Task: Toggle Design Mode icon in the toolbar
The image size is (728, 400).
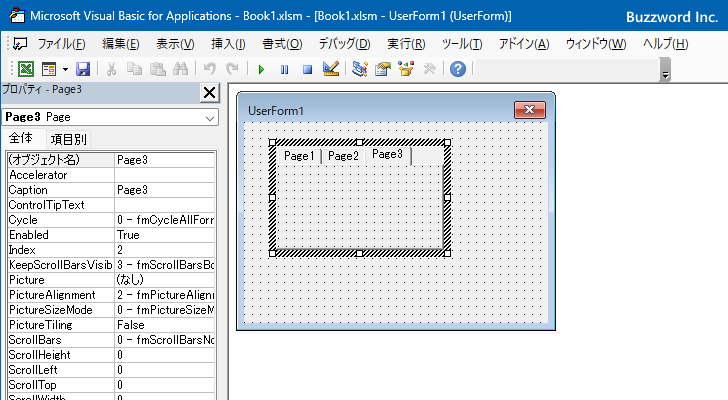Action: click(x=331, y=69)
